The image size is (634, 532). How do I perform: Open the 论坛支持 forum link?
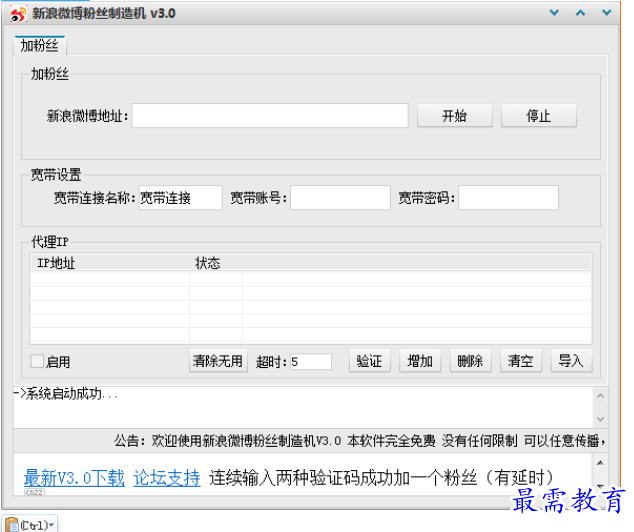167,478
